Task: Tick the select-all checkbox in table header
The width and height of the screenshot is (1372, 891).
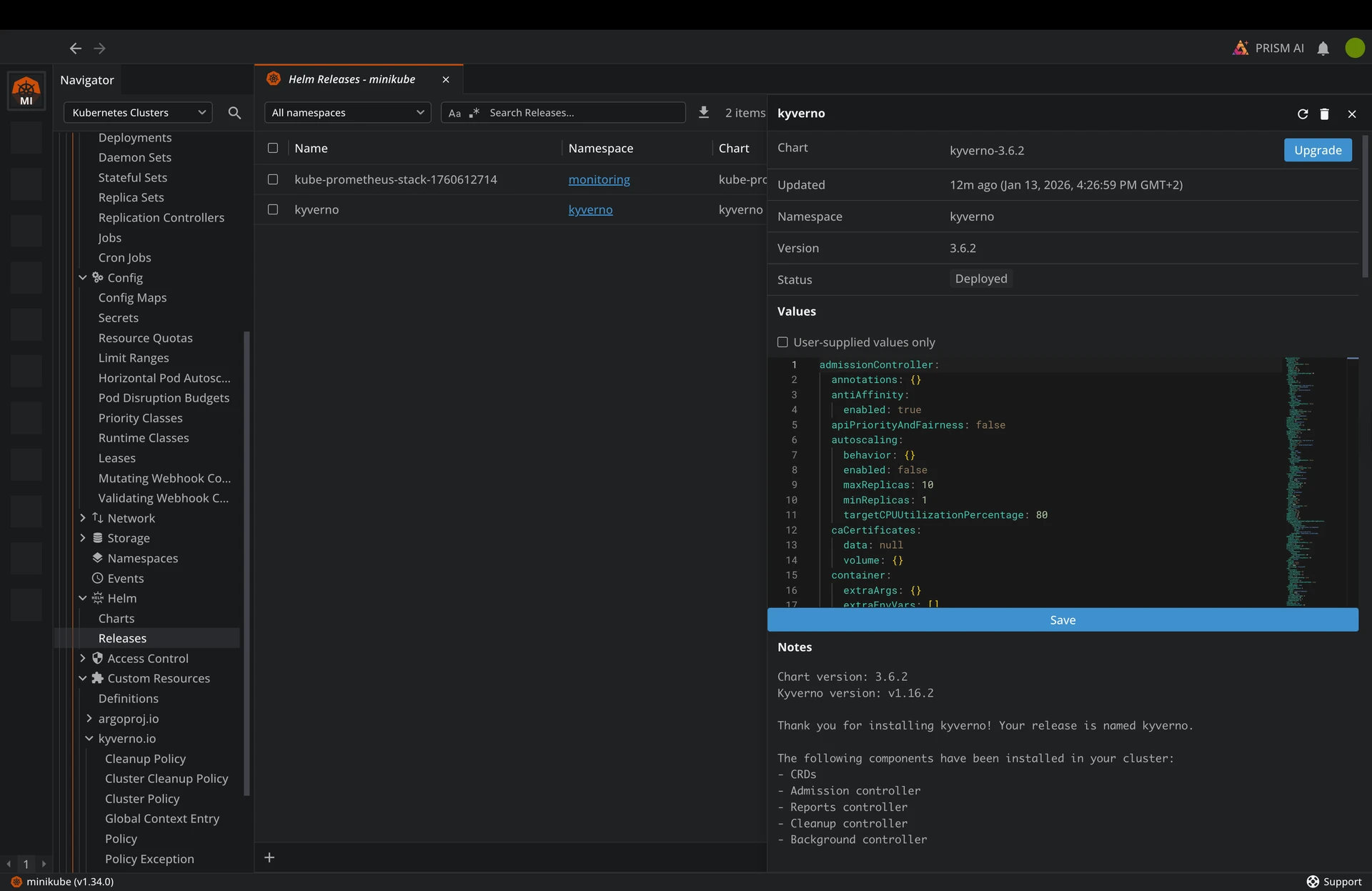Action: [x=273, y=148]
